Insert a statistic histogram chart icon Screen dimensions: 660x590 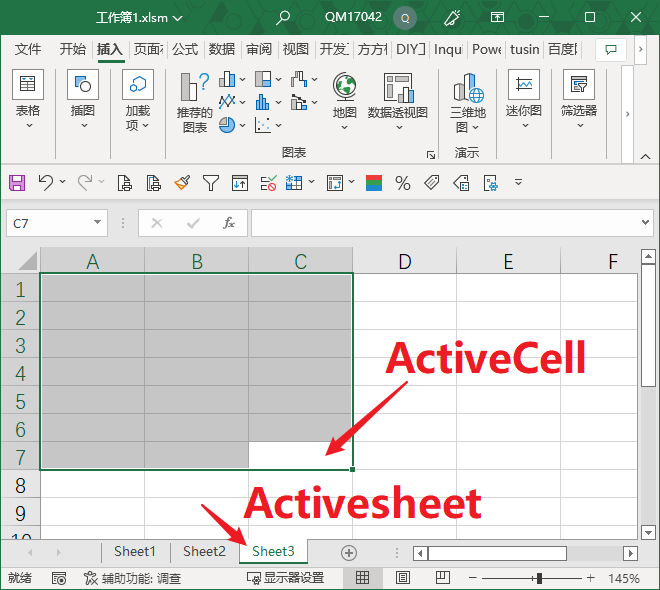pos(263,101)
